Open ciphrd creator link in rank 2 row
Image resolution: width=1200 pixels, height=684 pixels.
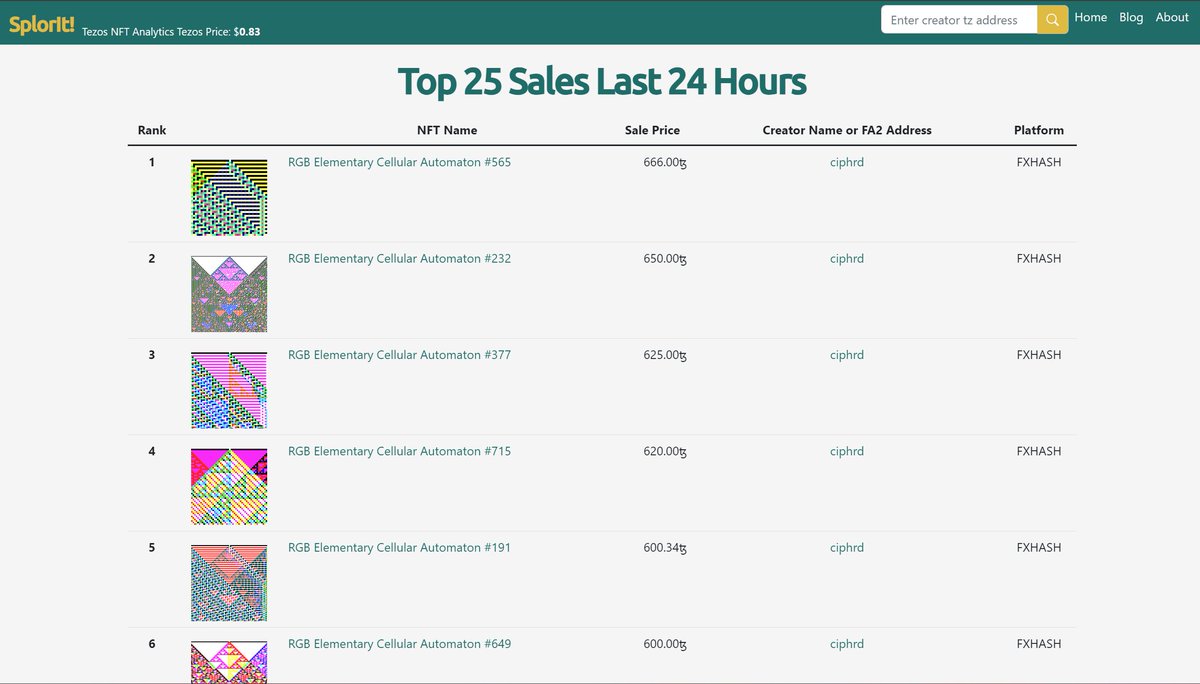847,258
